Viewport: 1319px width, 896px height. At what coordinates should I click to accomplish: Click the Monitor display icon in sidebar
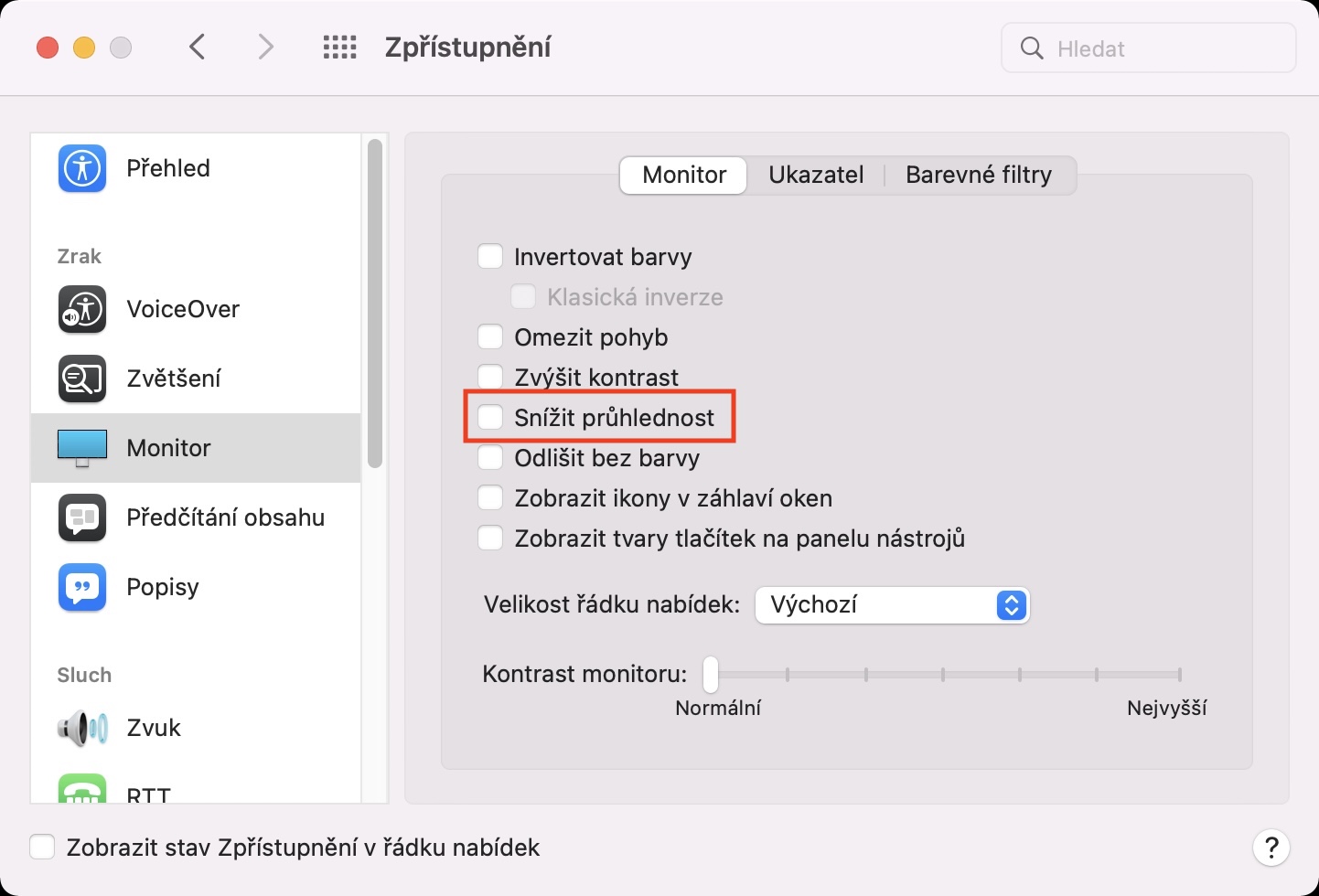point(82,448)
